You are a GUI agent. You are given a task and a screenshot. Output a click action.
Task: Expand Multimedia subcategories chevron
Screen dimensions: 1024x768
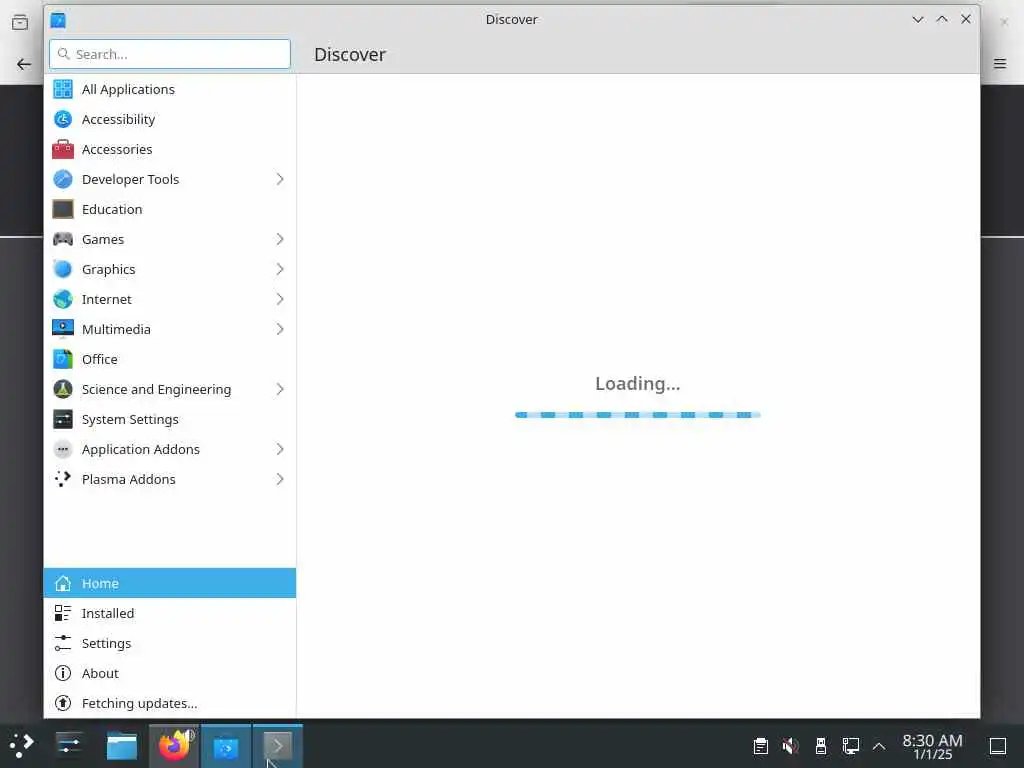coord(280,329)
